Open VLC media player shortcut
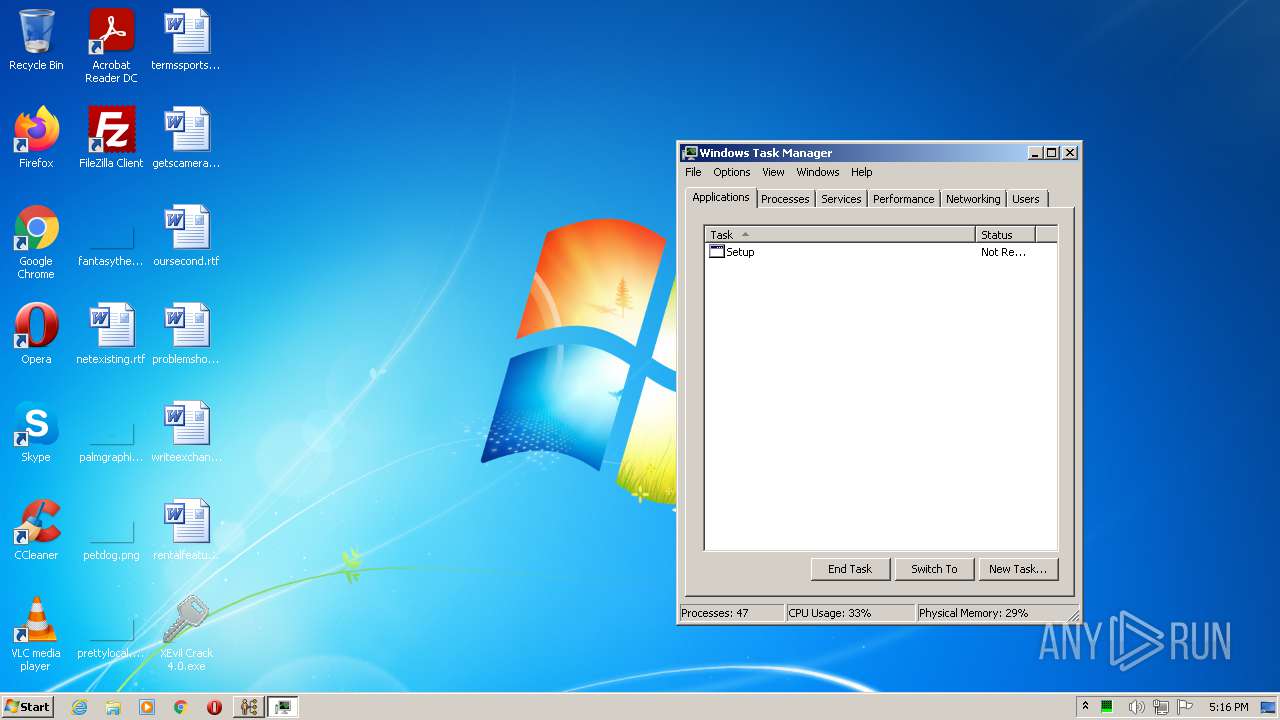1280x720 pixels. (x=36, y=634)
